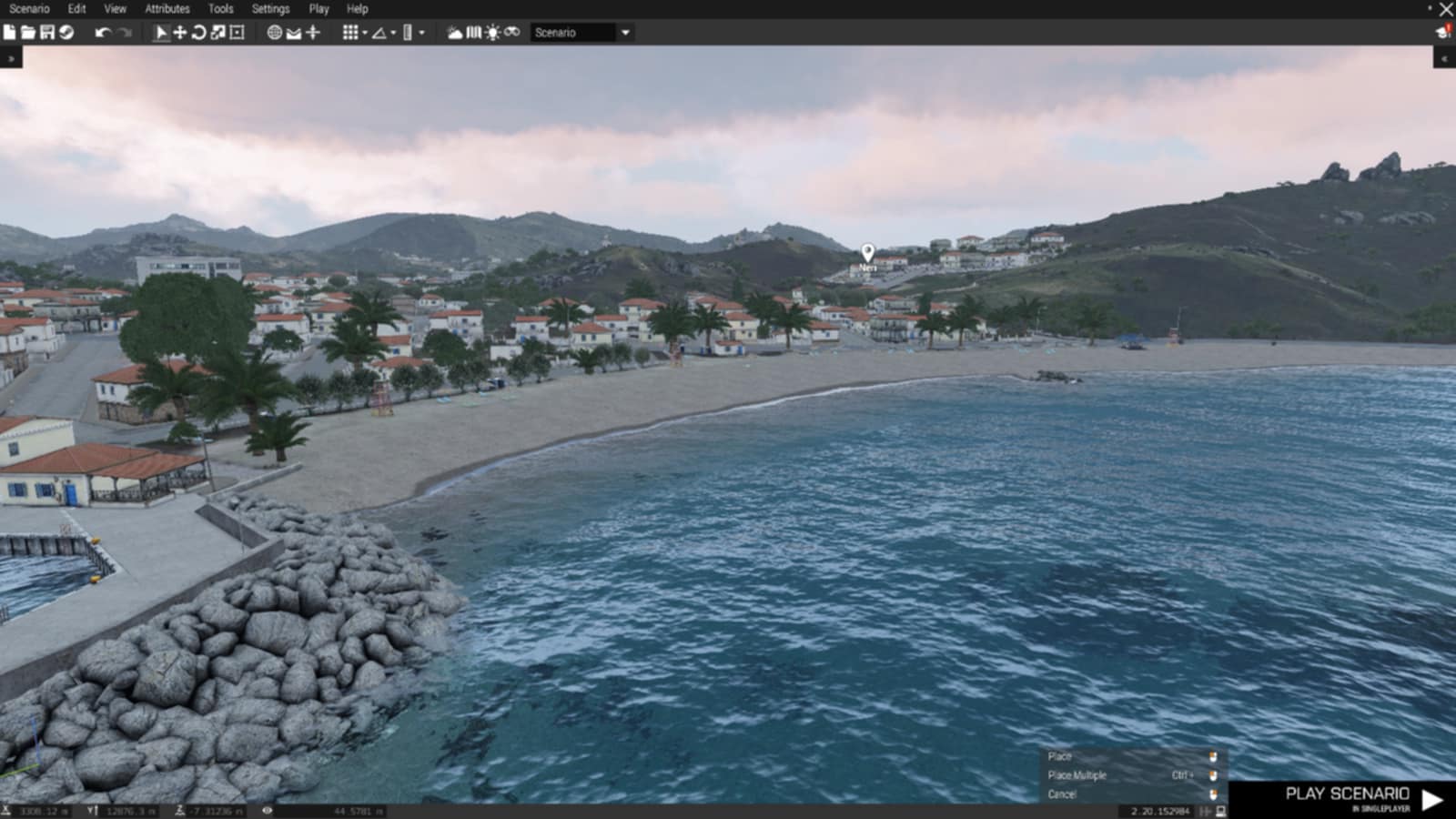Create a new scenario with toolbar icon
1456x819 pixels.
click(9, 32)
